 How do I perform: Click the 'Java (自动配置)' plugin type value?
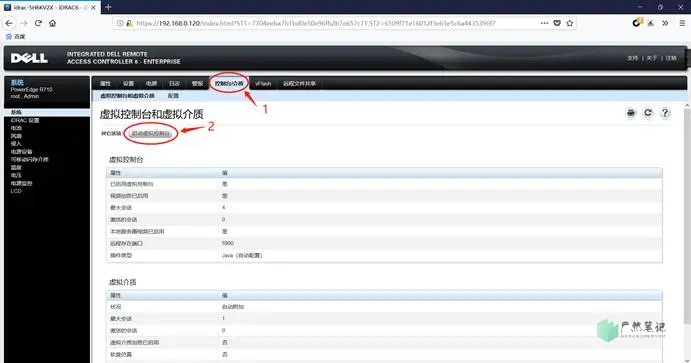[x=242, y=256]
